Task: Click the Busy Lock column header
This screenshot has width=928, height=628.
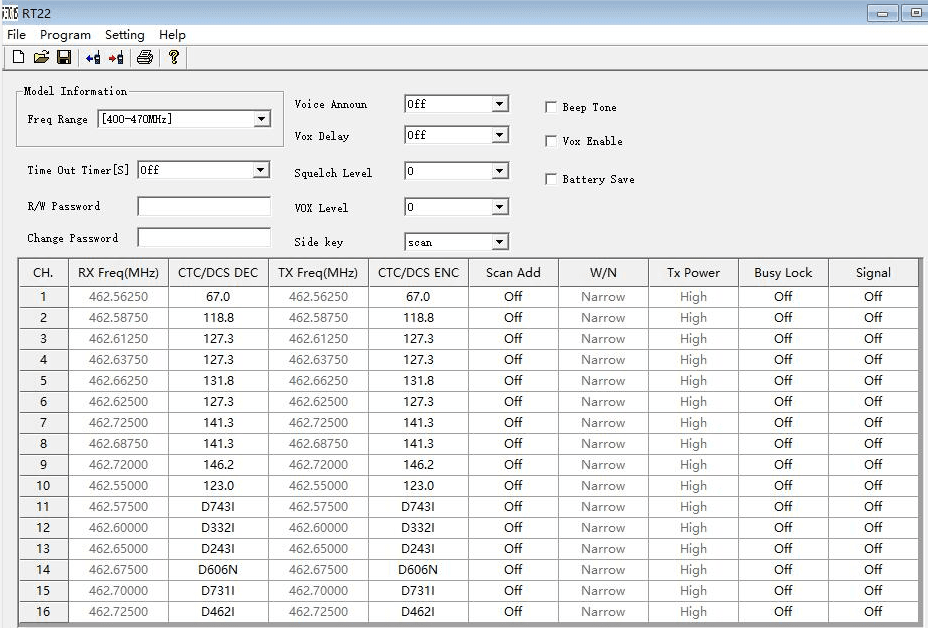Action: 783,272
